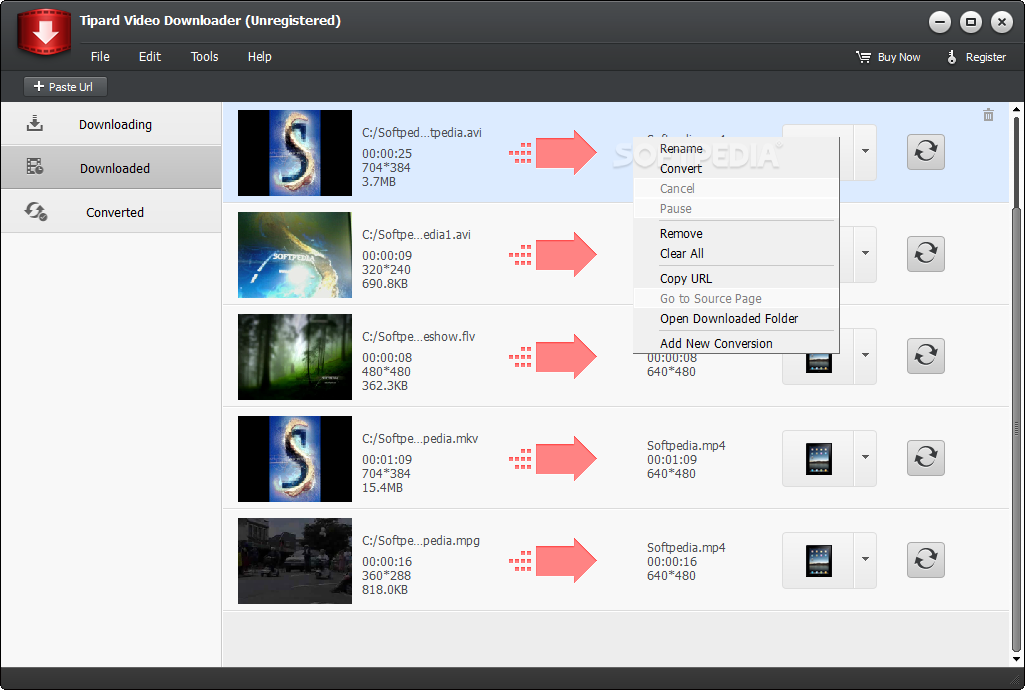Select file path C:/Softpe...edia1.avi
The width and height of the screenshot is (1025, 690).
pos(416,235)
